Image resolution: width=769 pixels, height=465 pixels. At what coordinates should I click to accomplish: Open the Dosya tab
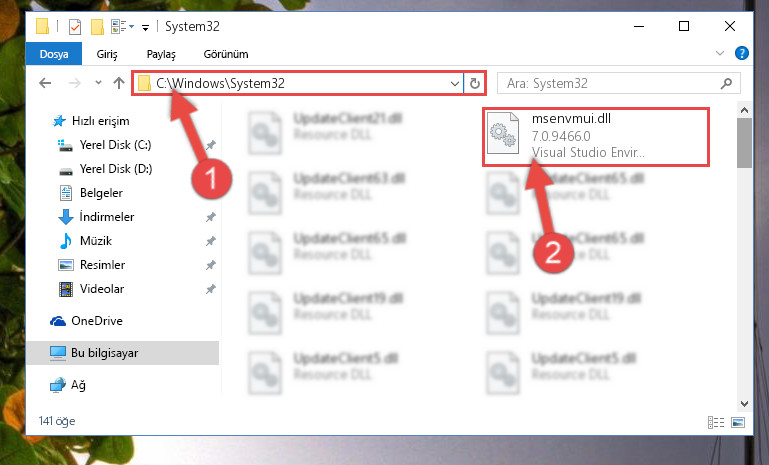point(53,54)
